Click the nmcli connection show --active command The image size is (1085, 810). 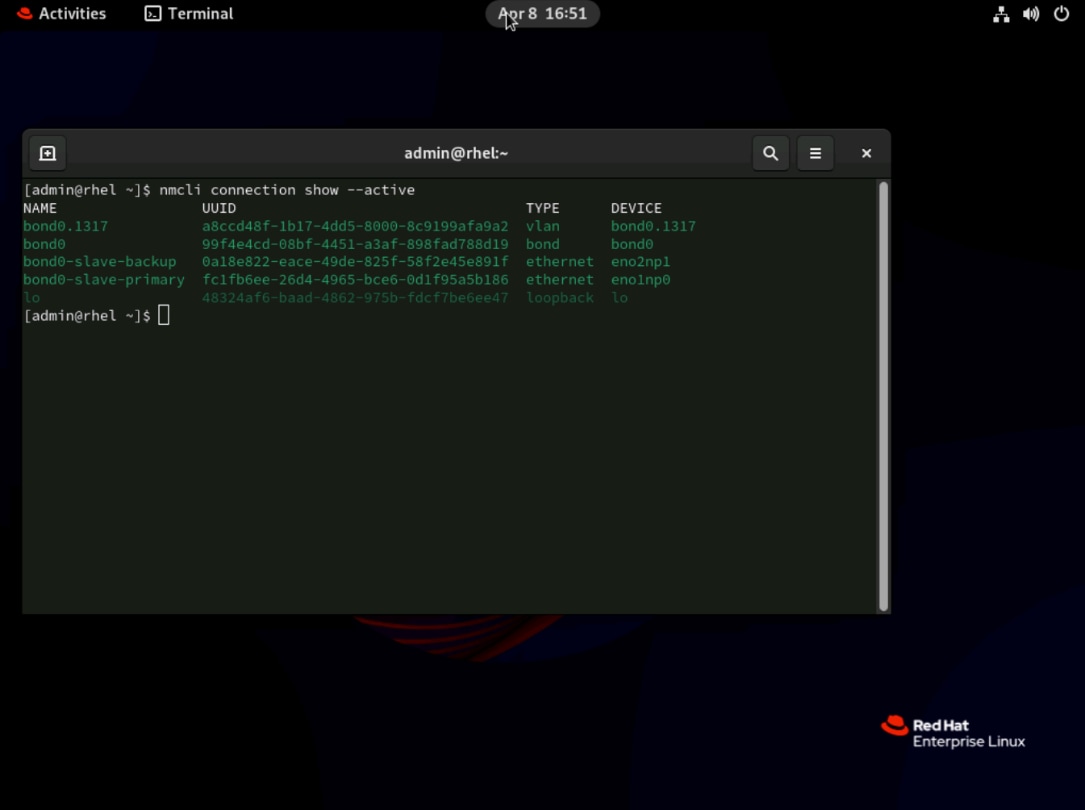tap(287, 190)
